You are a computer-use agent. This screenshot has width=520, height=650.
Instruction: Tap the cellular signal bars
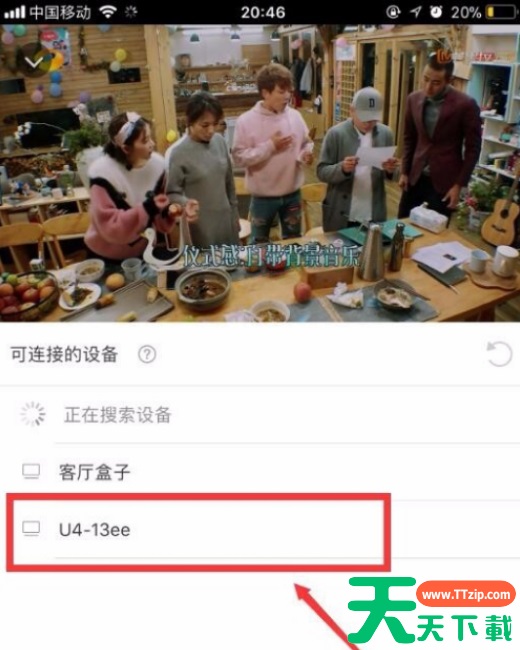point(15,12)
